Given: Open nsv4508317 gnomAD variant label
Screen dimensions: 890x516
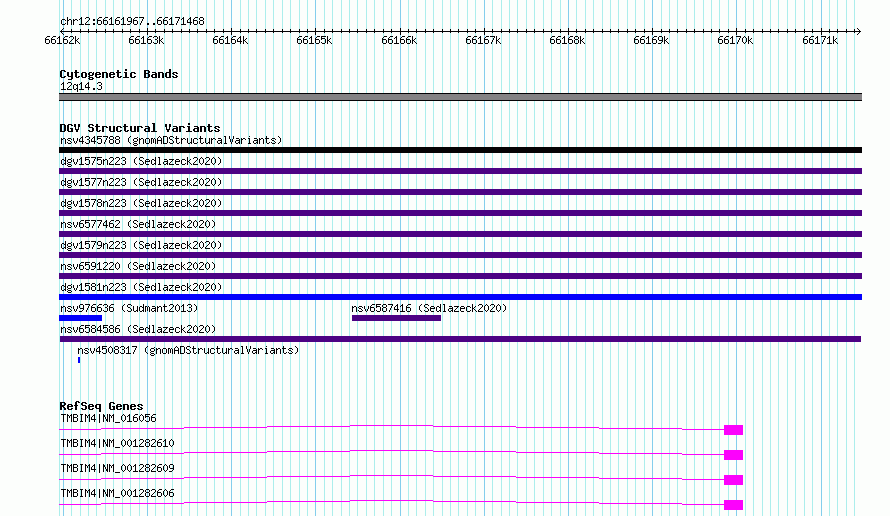Looking at the screenshot, I should pos(188,350).
